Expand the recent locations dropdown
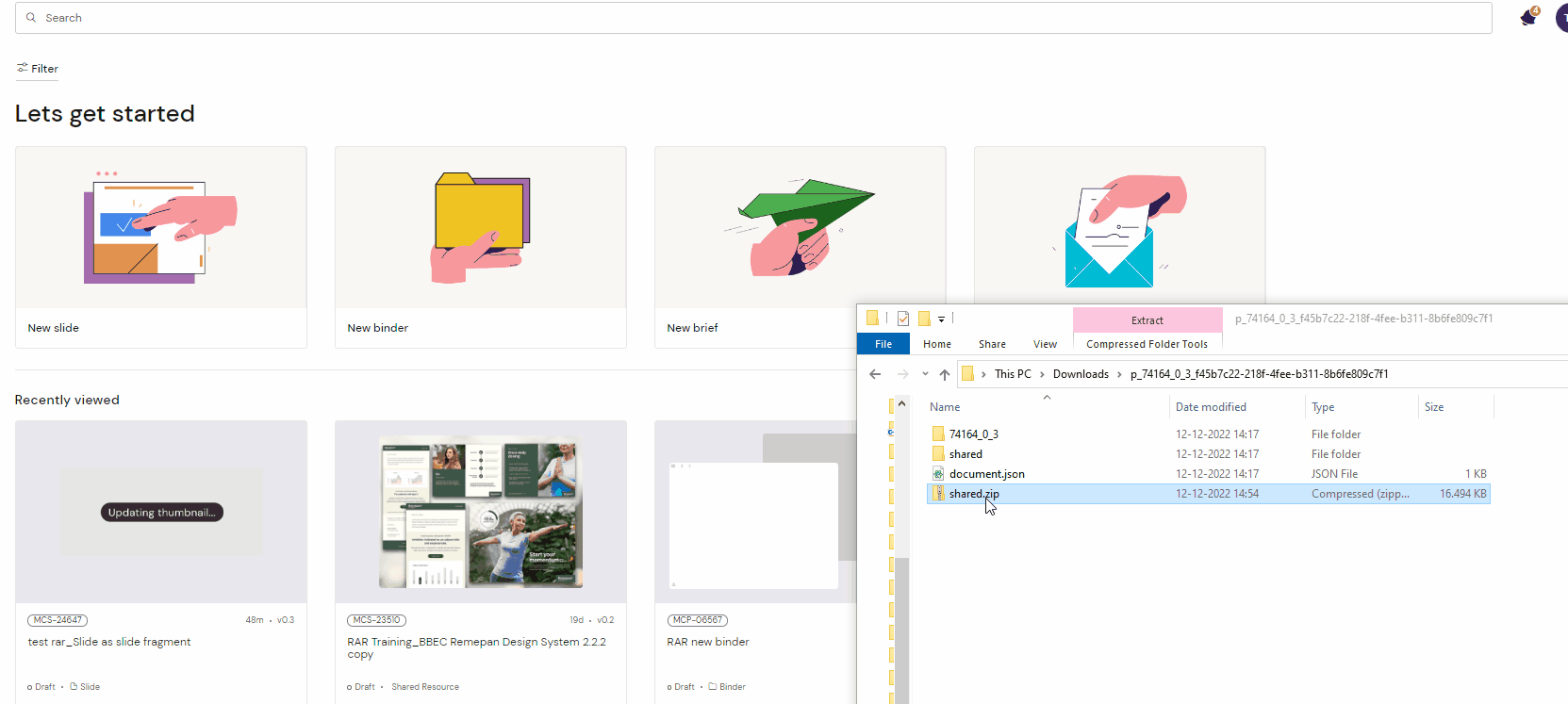 [x=925, y=374]
